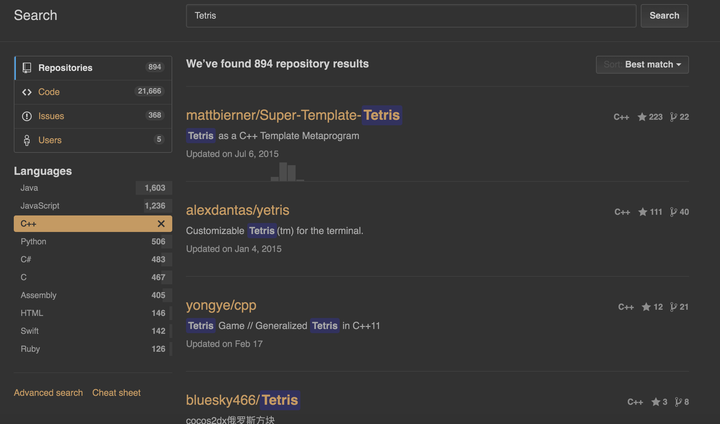Switch to Code results
This screenshot has height=424, width=720.
93,92
